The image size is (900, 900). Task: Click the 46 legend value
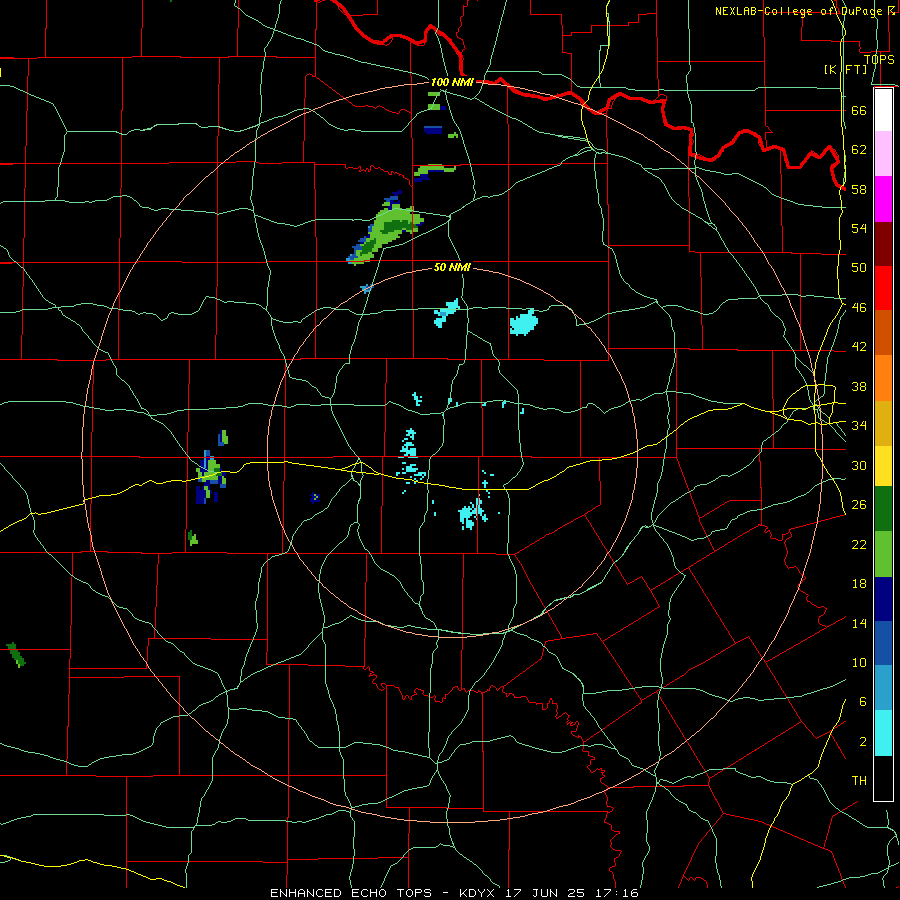click(859, 308)
